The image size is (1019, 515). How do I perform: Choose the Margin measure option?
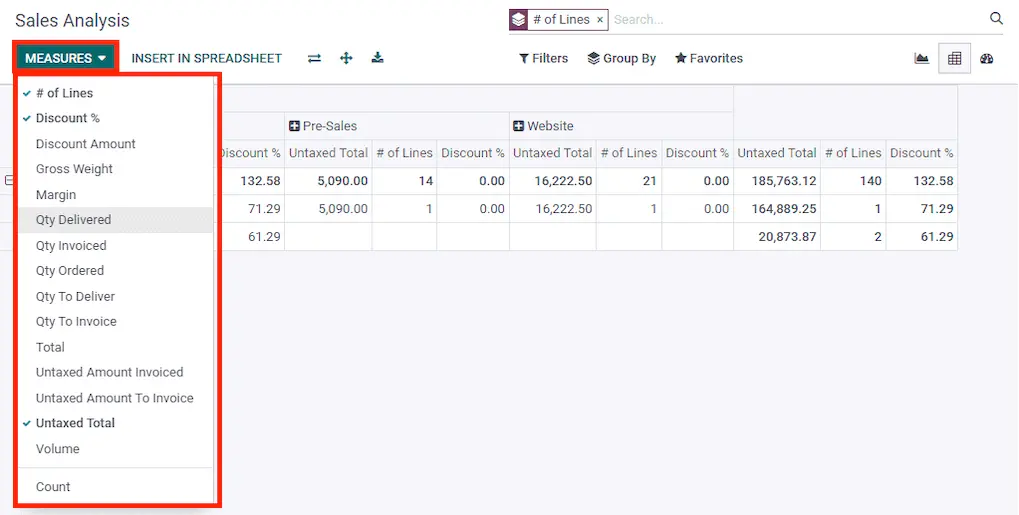(x=56, y=195)
